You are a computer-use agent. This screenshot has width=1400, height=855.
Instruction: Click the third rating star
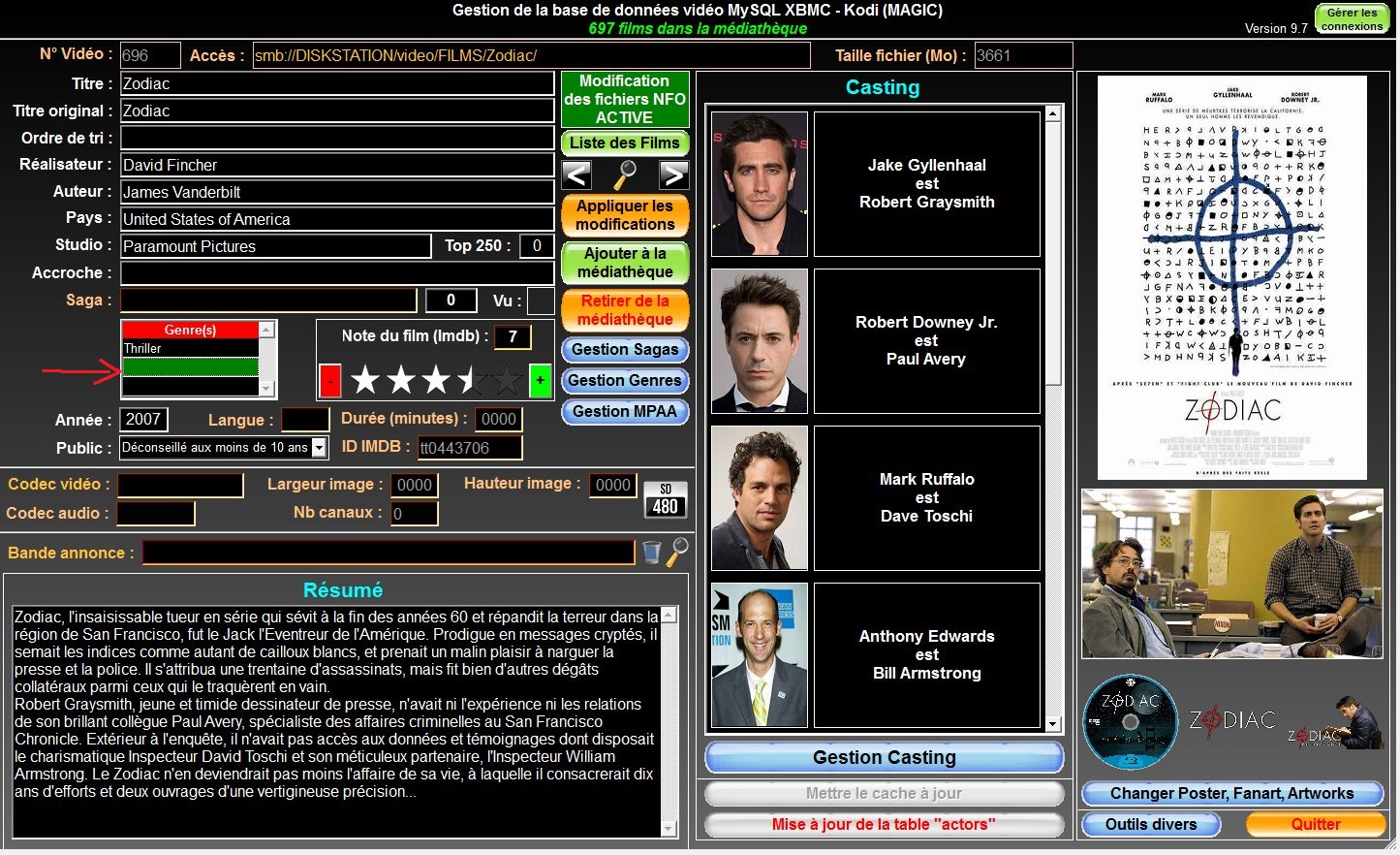coord(436,380)
